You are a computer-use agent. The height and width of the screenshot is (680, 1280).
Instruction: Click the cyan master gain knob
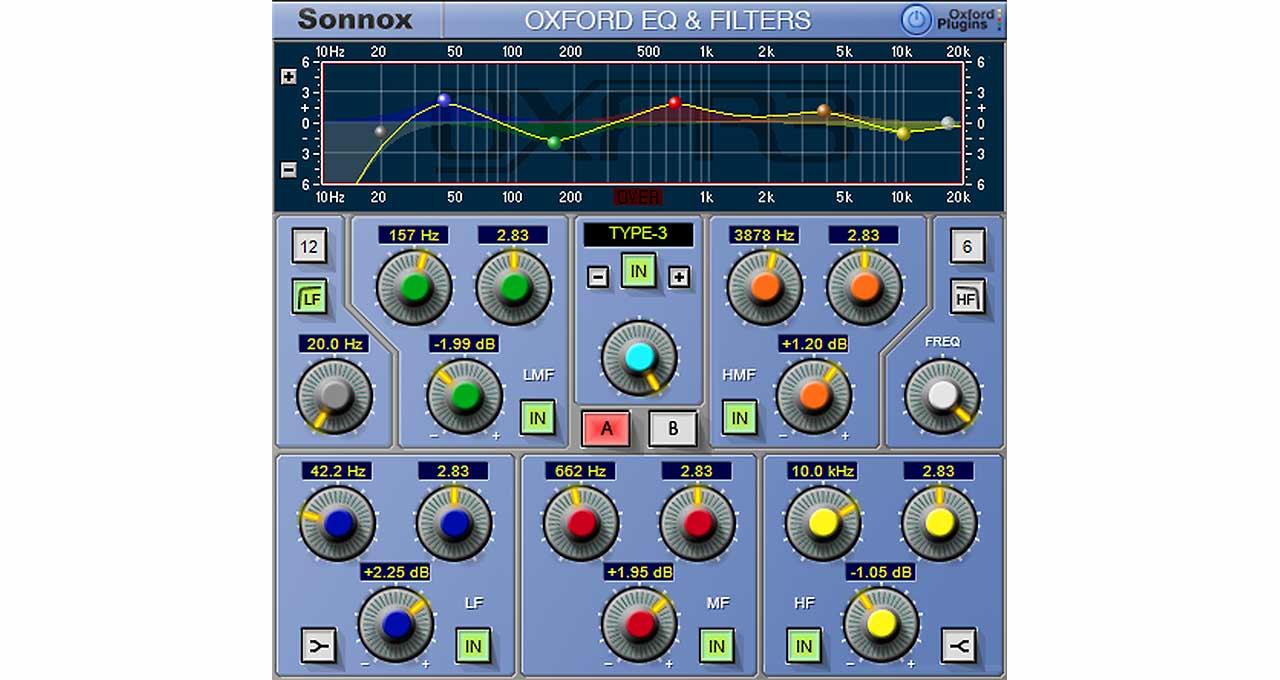click(x=638, y=358)
